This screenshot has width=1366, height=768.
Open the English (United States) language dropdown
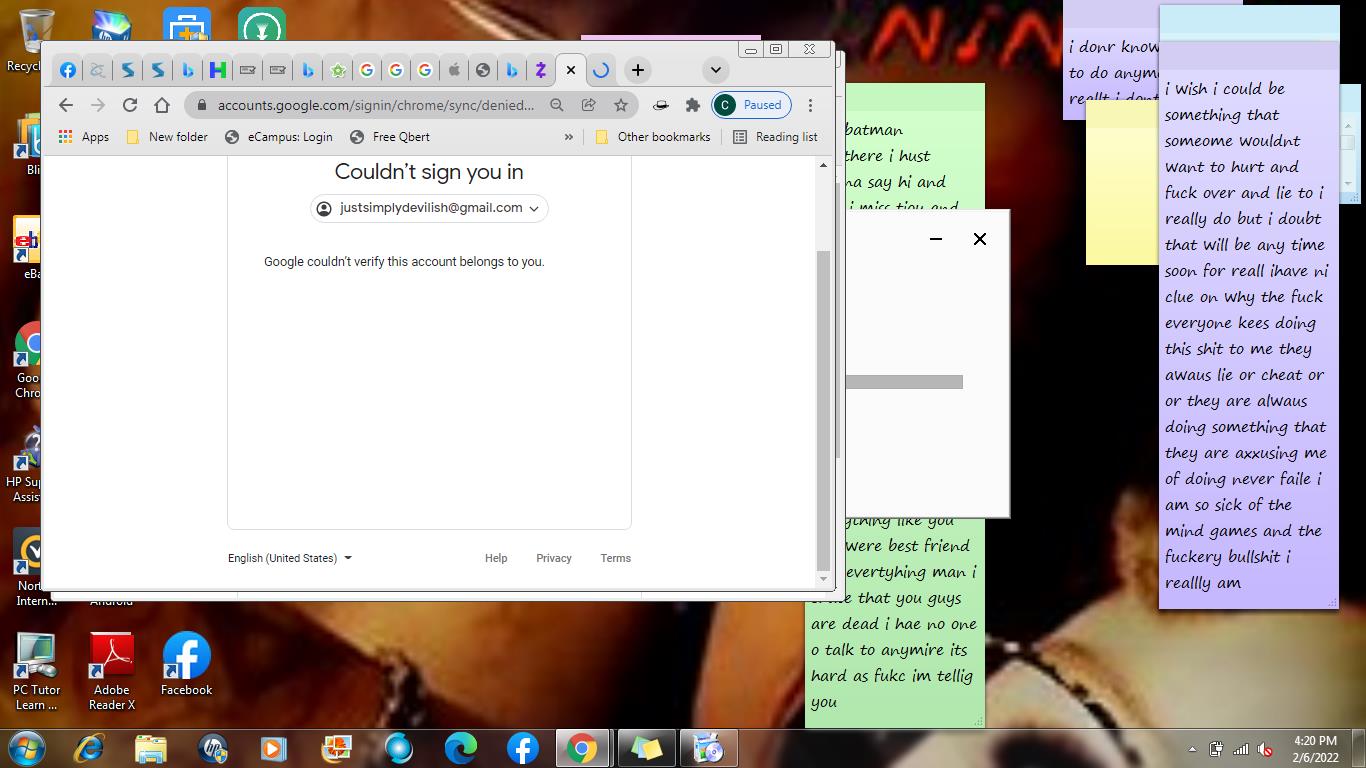(x=290, y=558)
